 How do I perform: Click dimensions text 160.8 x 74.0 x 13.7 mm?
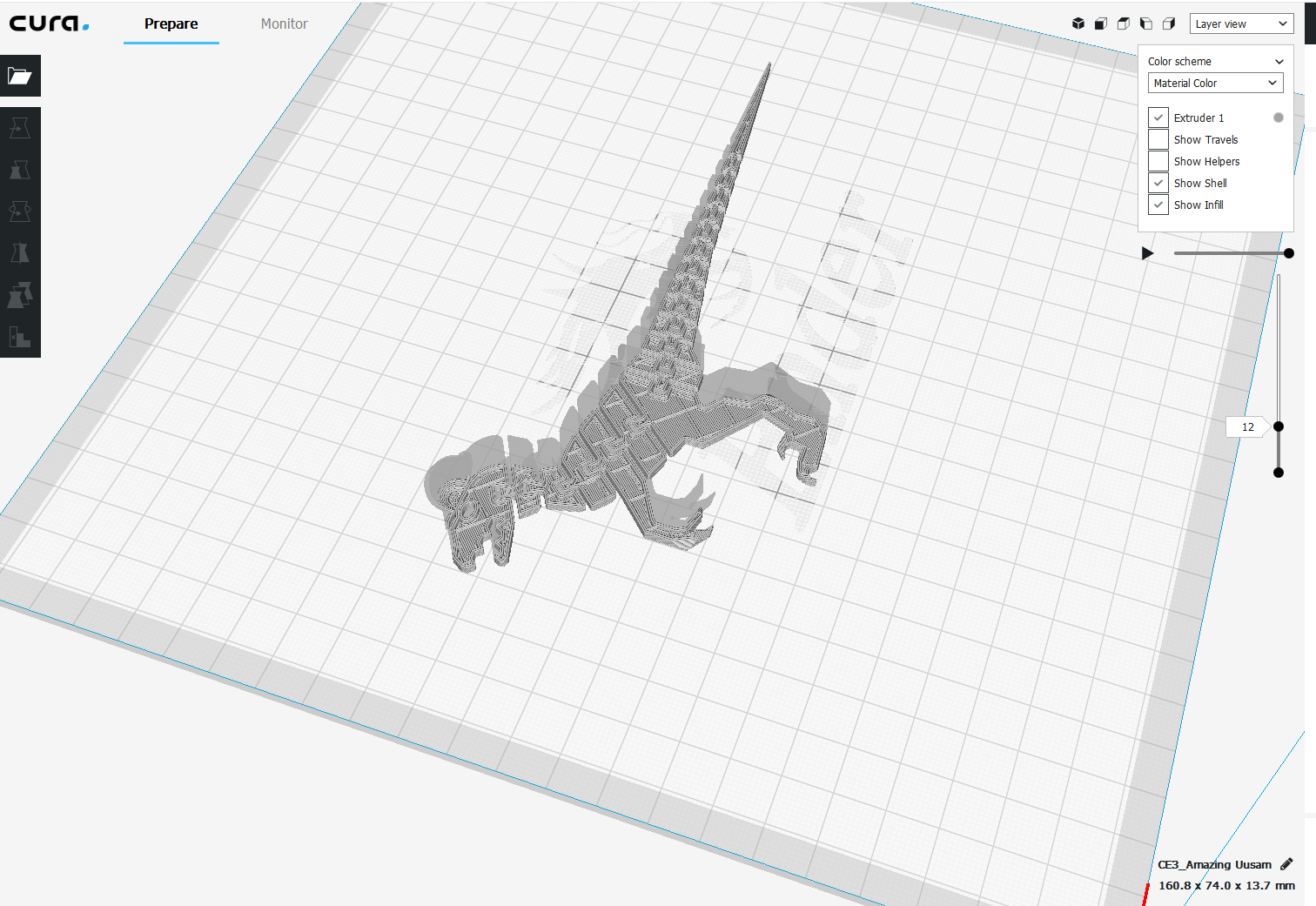tap(1226, 885)
